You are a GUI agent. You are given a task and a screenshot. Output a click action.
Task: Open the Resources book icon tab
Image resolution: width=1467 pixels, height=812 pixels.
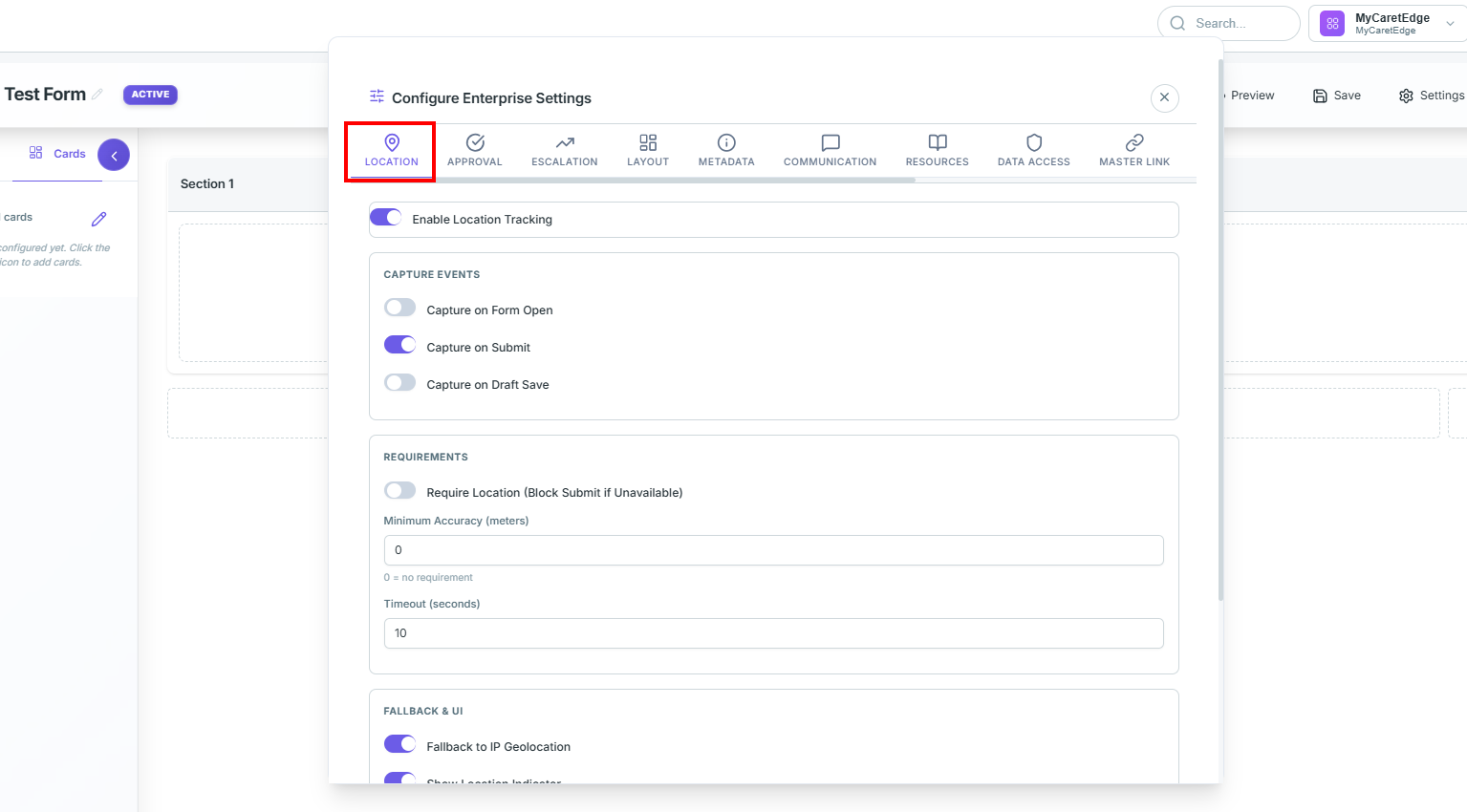(x=937, y=151)
